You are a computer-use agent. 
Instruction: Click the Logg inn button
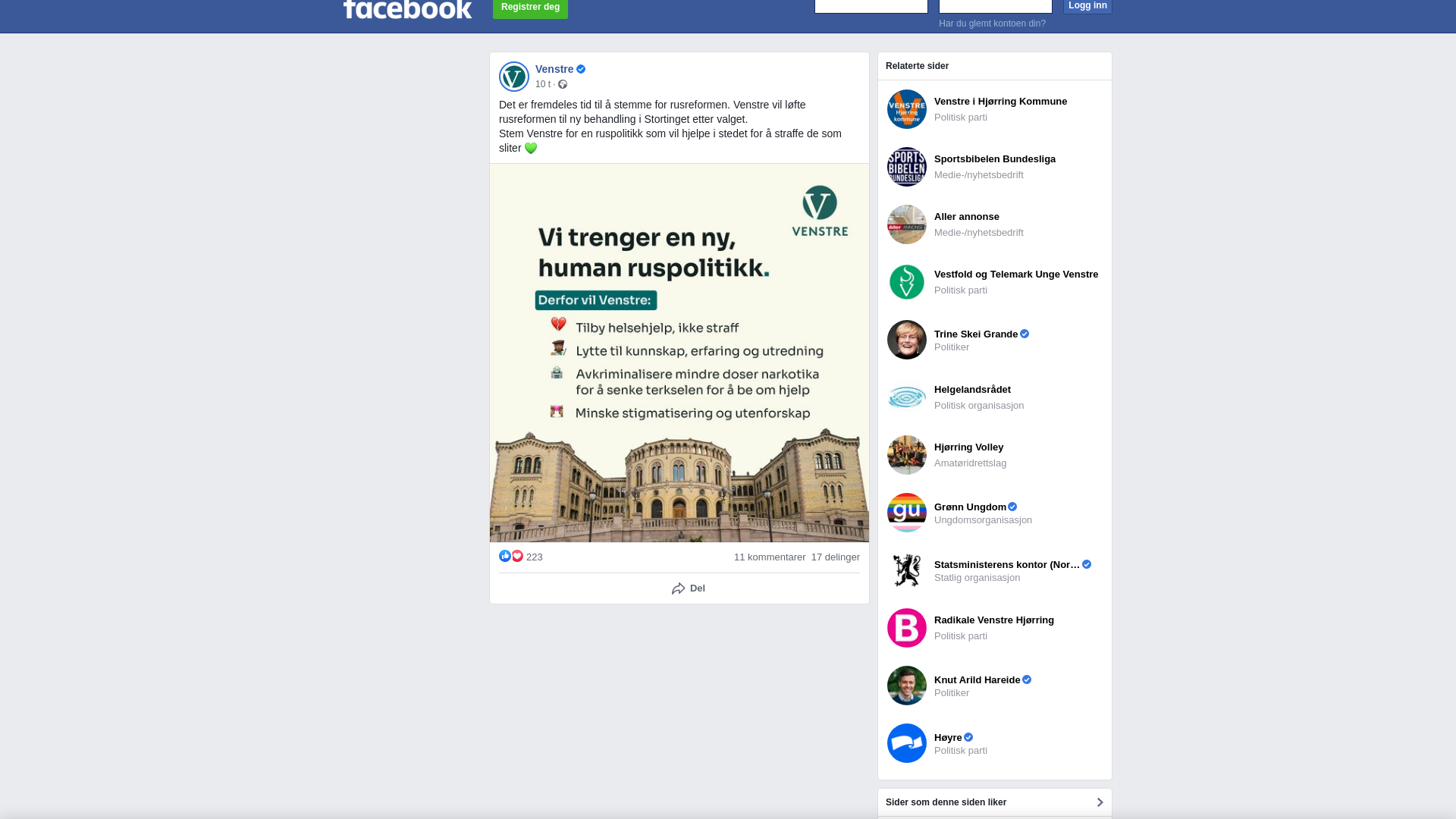click(x=1087, y=6)
